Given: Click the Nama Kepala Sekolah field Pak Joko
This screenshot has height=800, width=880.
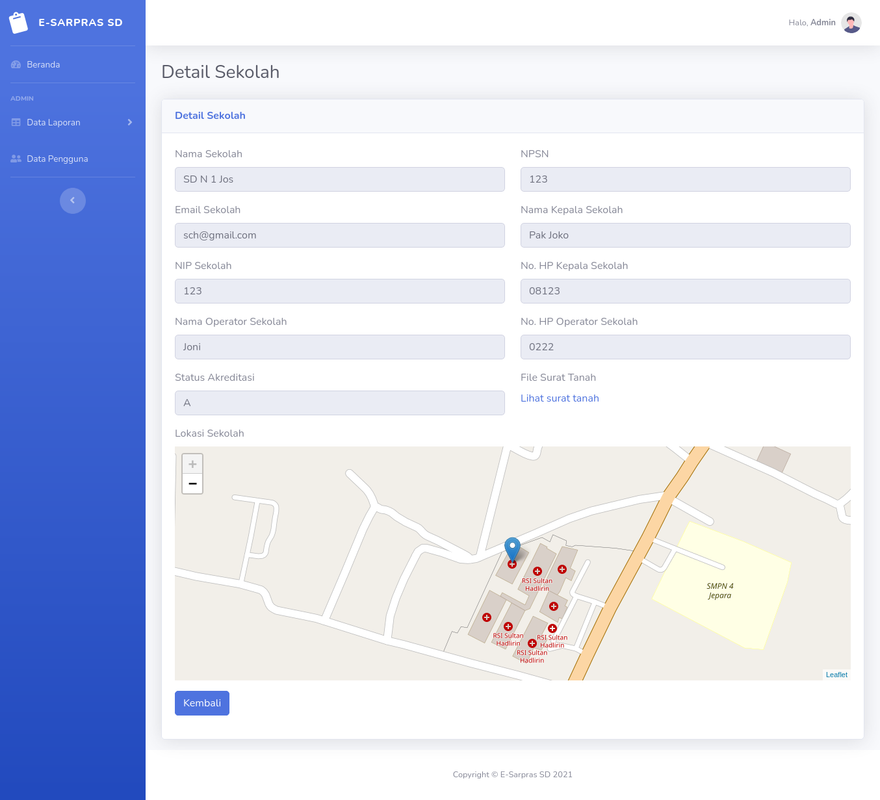Looking at the screenshot, I should tap(685, 235).
